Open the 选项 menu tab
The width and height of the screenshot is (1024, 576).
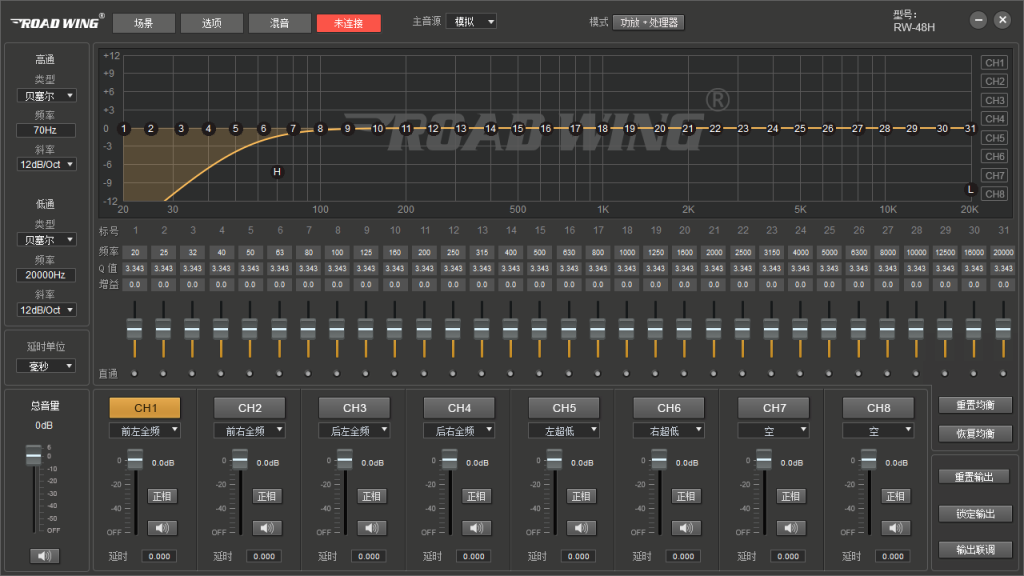pyautogui.click(x=212, y=23)
